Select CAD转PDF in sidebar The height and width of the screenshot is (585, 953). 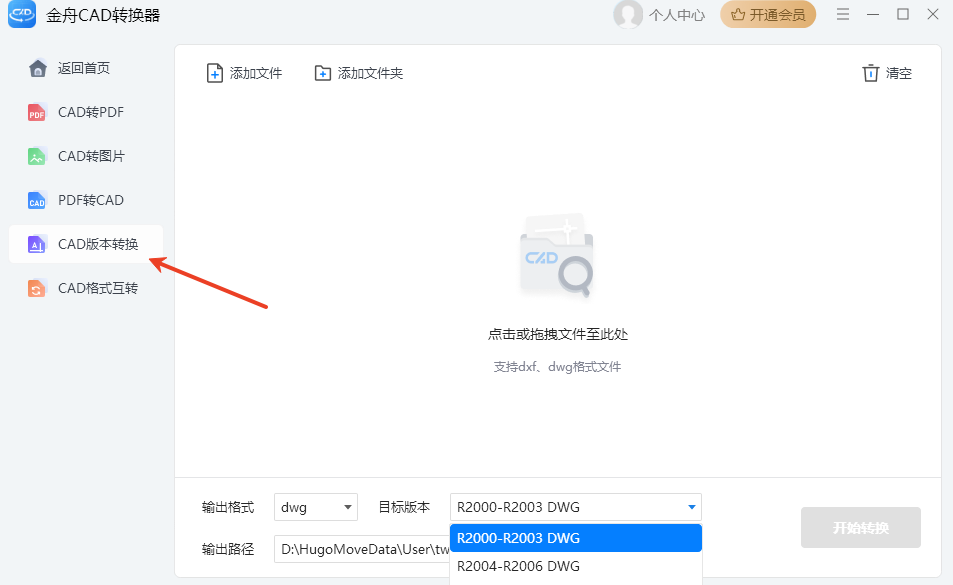pos(86,112)
